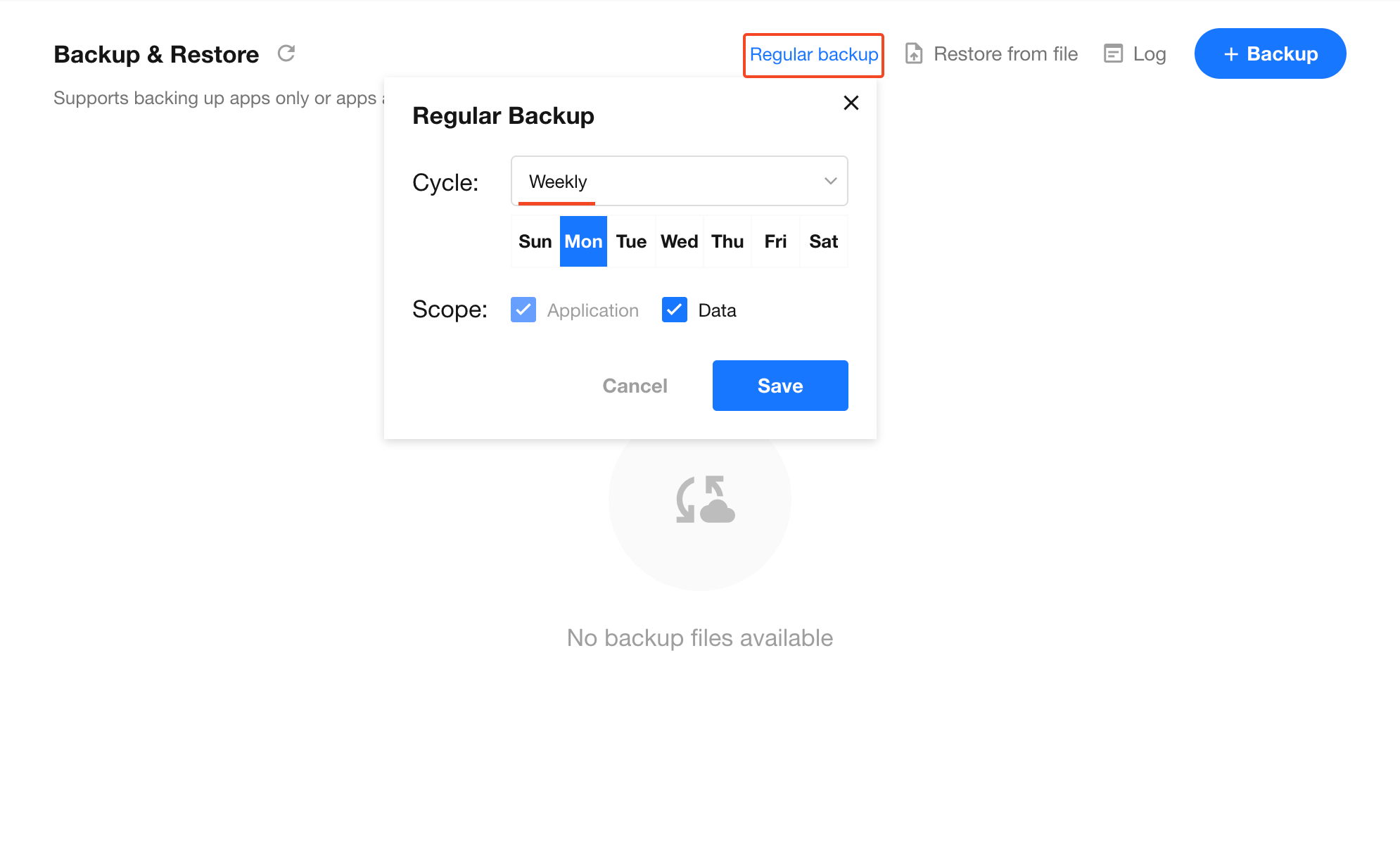This screenshot has height=850, width=1400.
Task: Uncheck the Data scope checkbox
Action: tap(675, 310)
